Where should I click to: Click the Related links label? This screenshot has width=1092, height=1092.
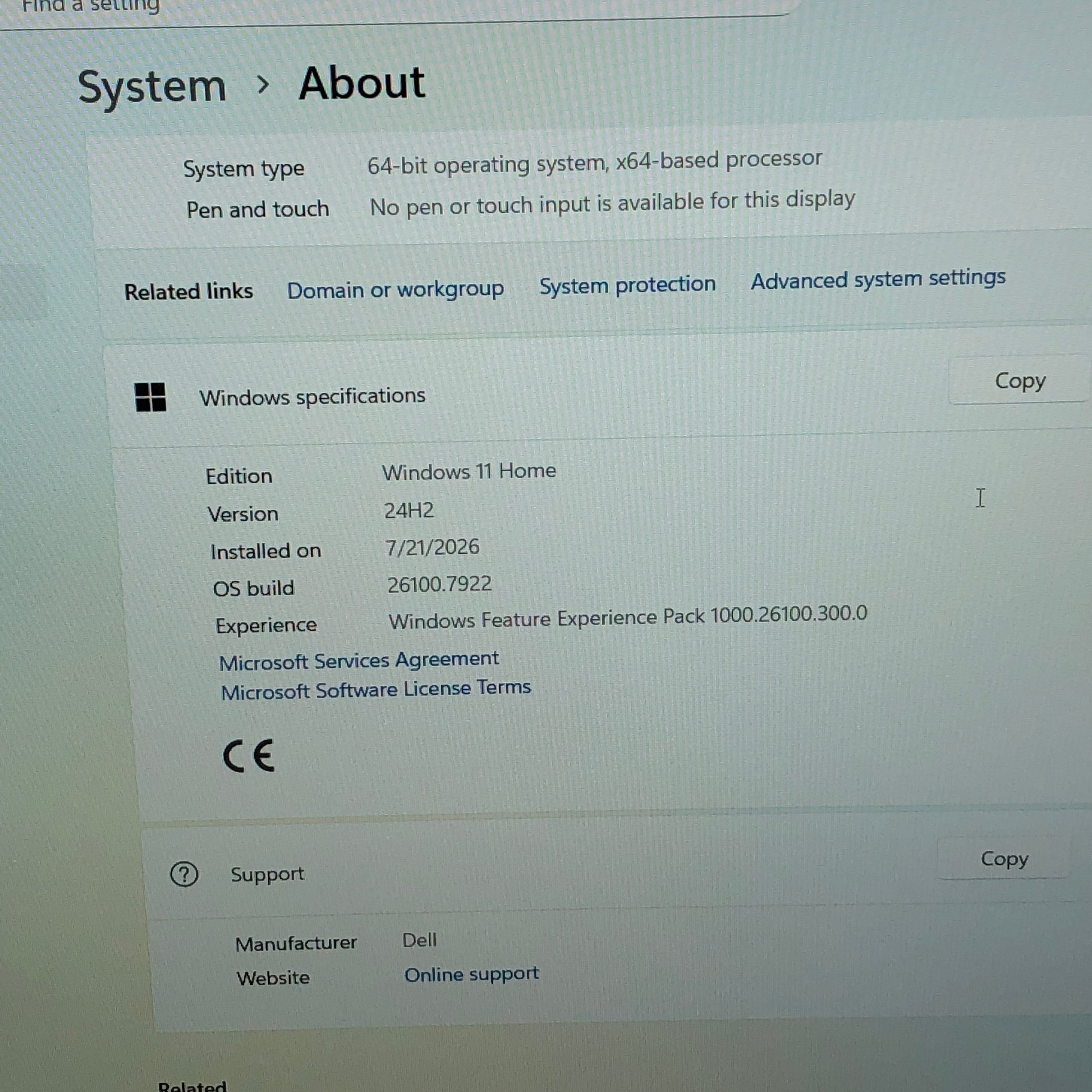click(189, 292)
